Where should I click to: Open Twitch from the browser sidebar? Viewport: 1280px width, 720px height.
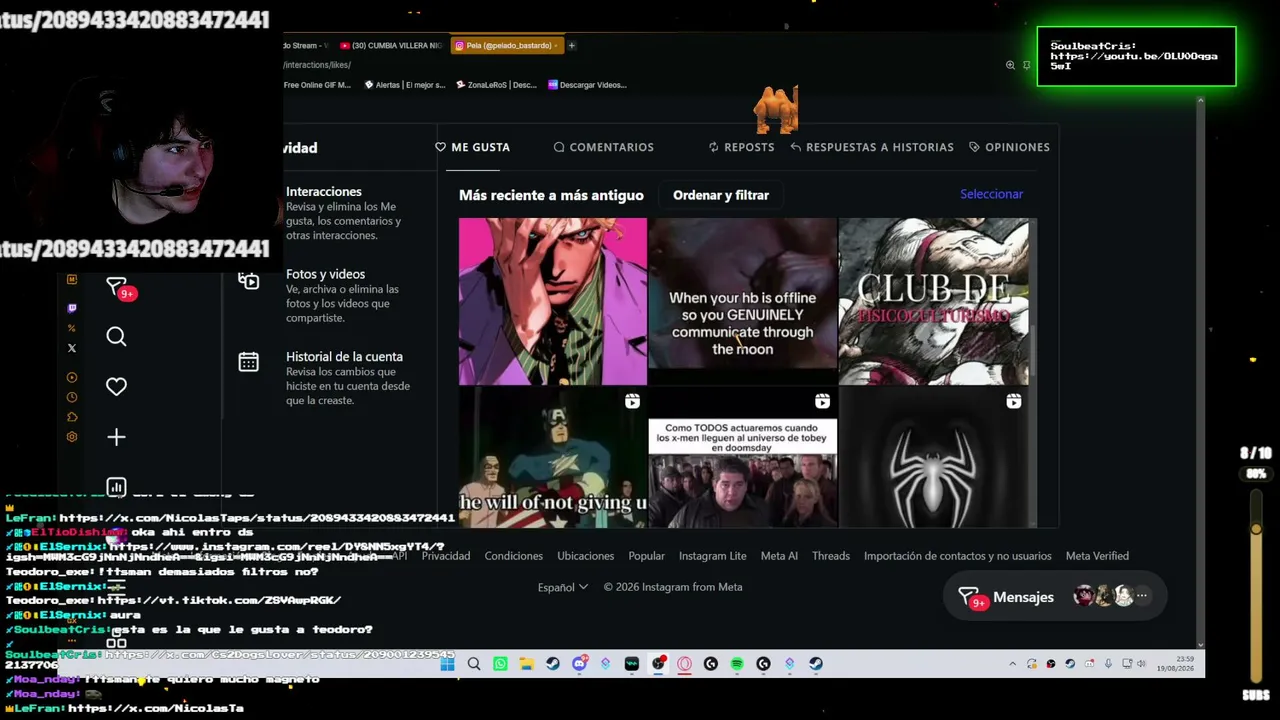(x=72, y=309)
